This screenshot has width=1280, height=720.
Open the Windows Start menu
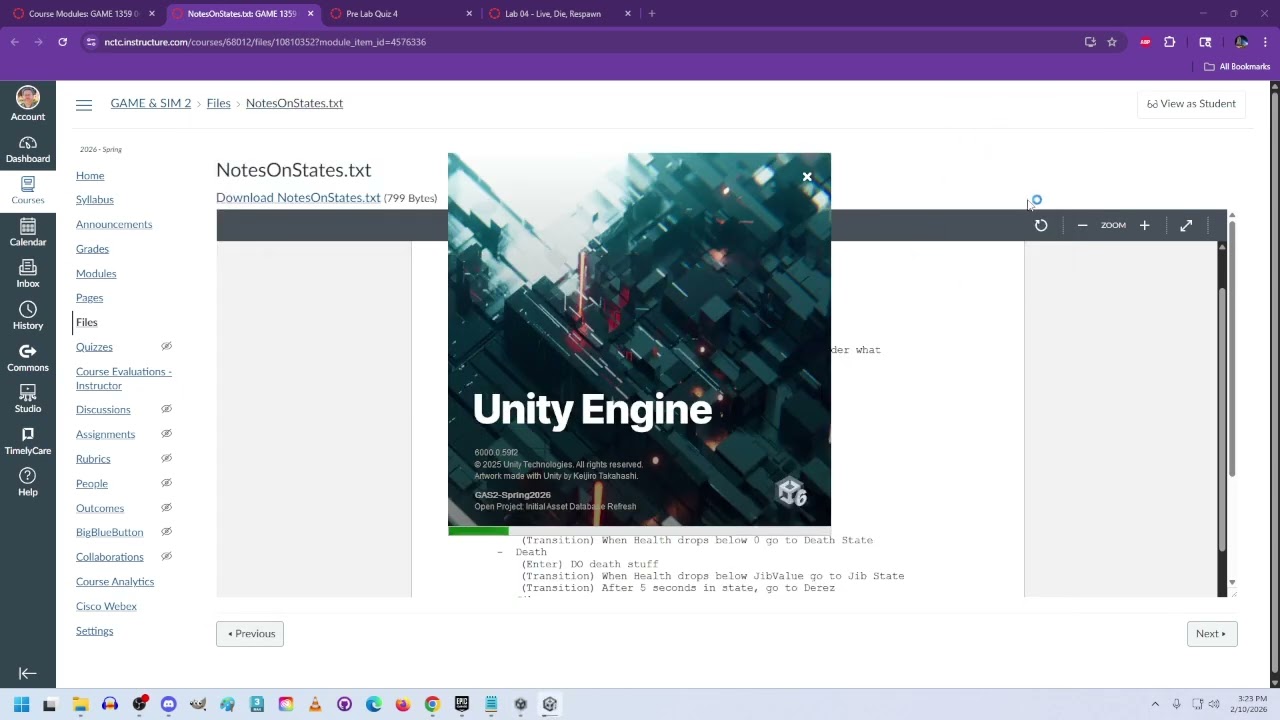coord(21,704)
